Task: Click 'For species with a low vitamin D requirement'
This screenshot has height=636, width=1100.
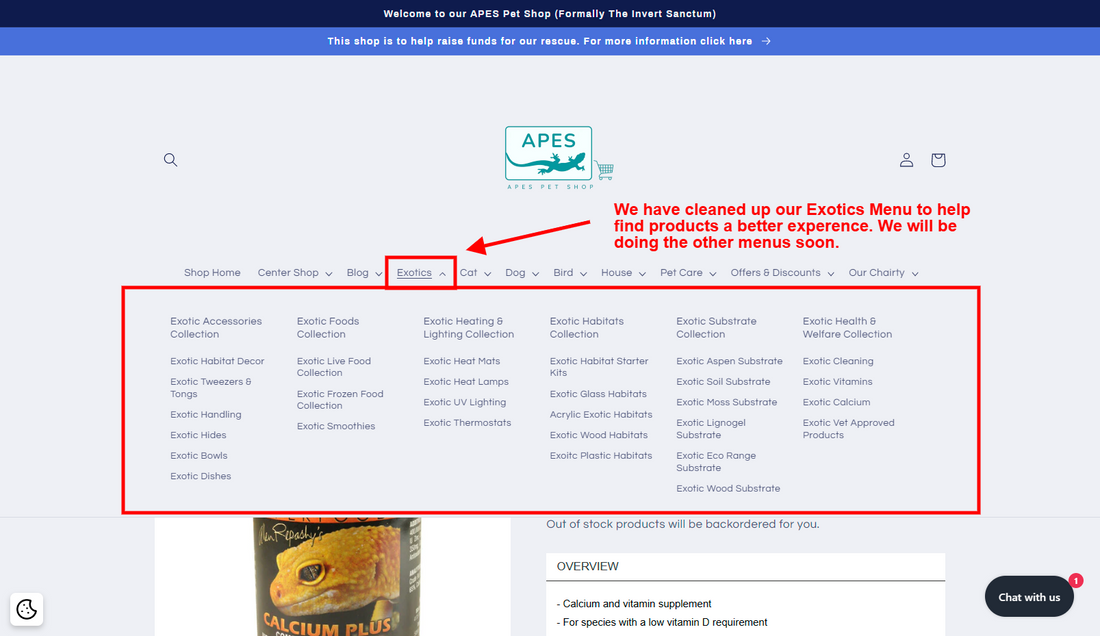Action: [662, 622]
